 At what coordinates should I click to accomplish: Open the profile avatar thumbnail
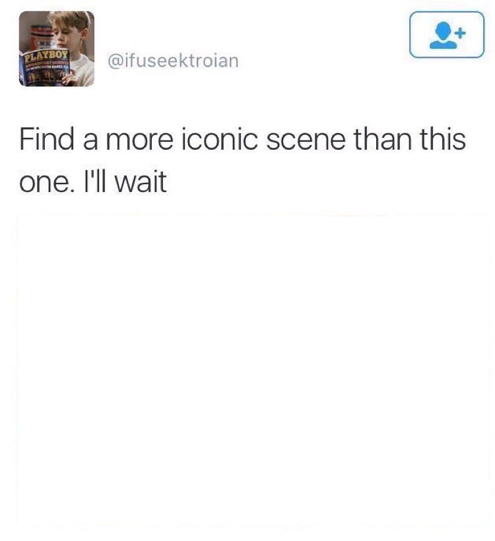coord(57,49)
